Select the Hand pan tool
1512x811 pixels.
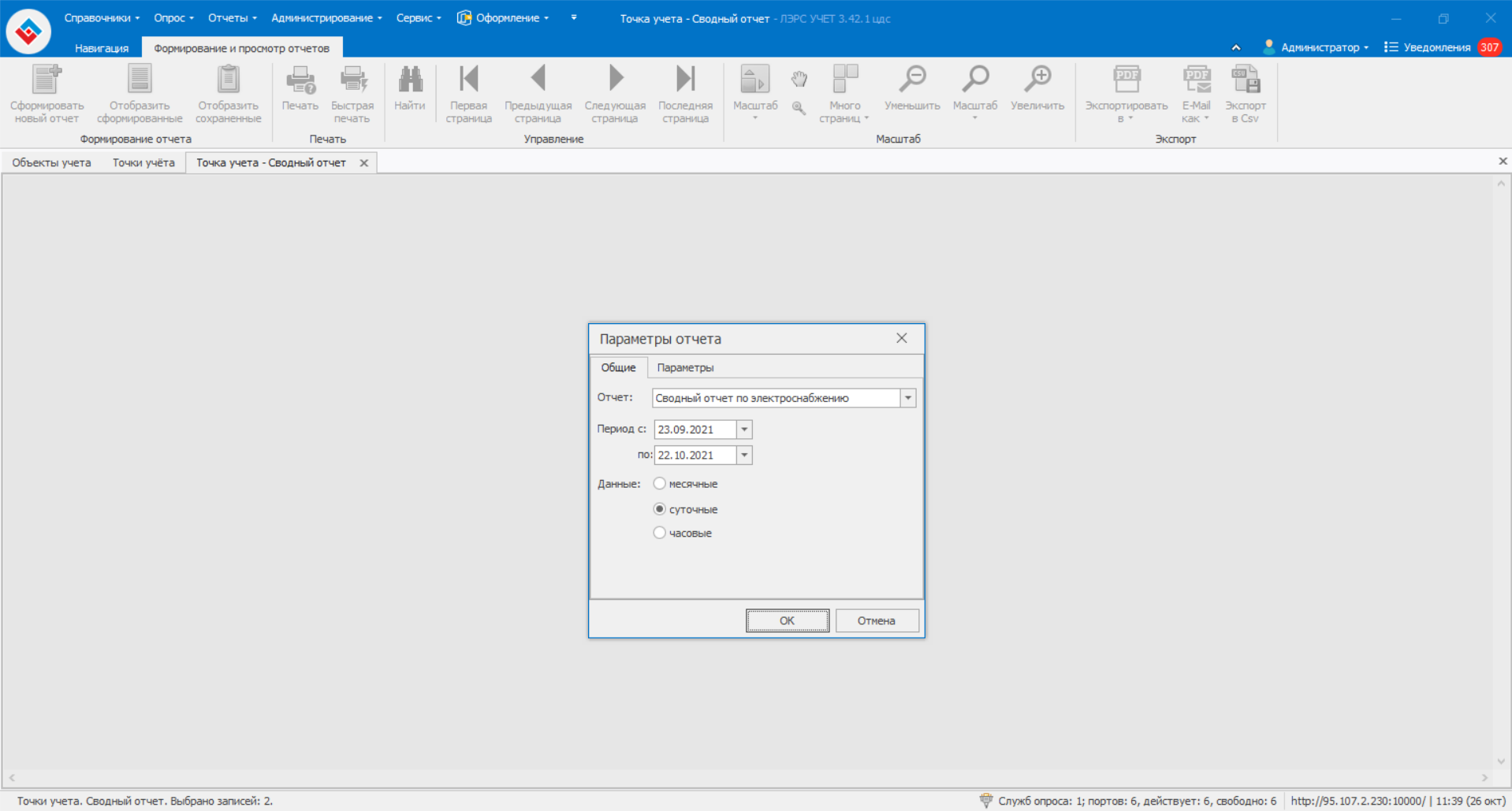[799, 79]
